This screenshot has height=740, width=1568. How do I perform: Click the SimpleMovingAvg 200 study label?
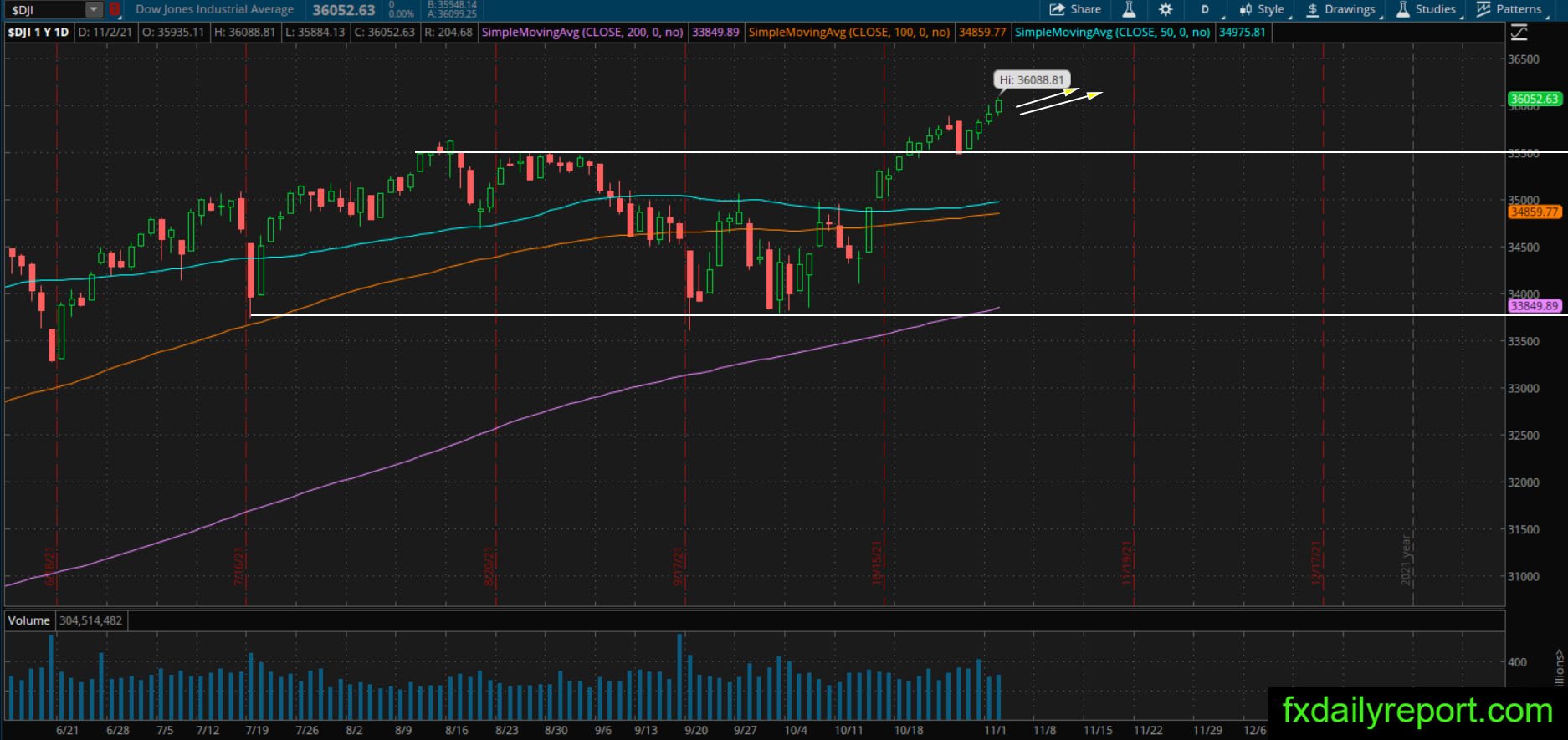[582, 33]
